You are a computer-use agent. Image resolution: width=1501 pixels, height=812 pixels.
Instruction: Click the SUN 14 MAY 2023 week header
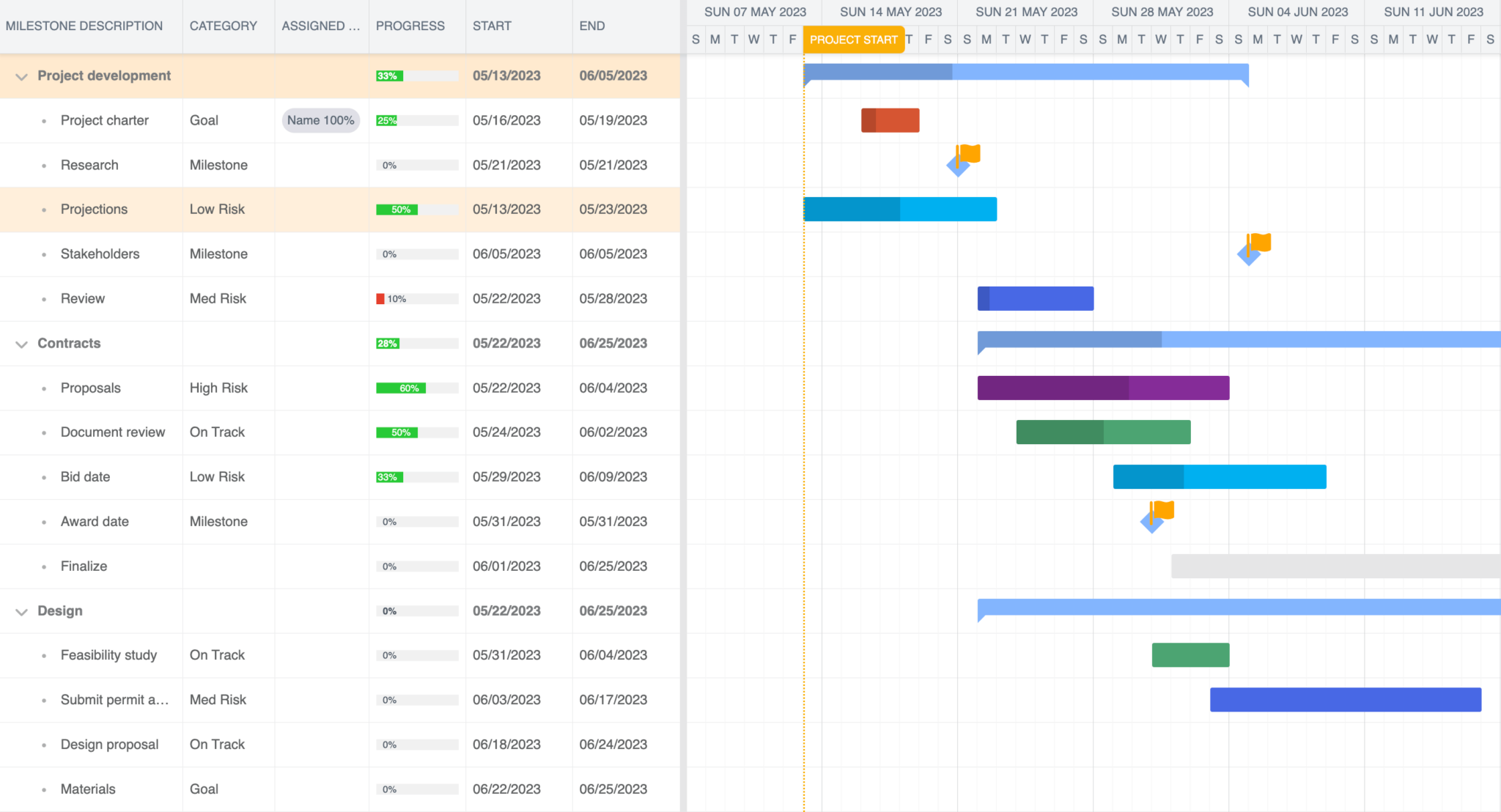tap(890, 12)
